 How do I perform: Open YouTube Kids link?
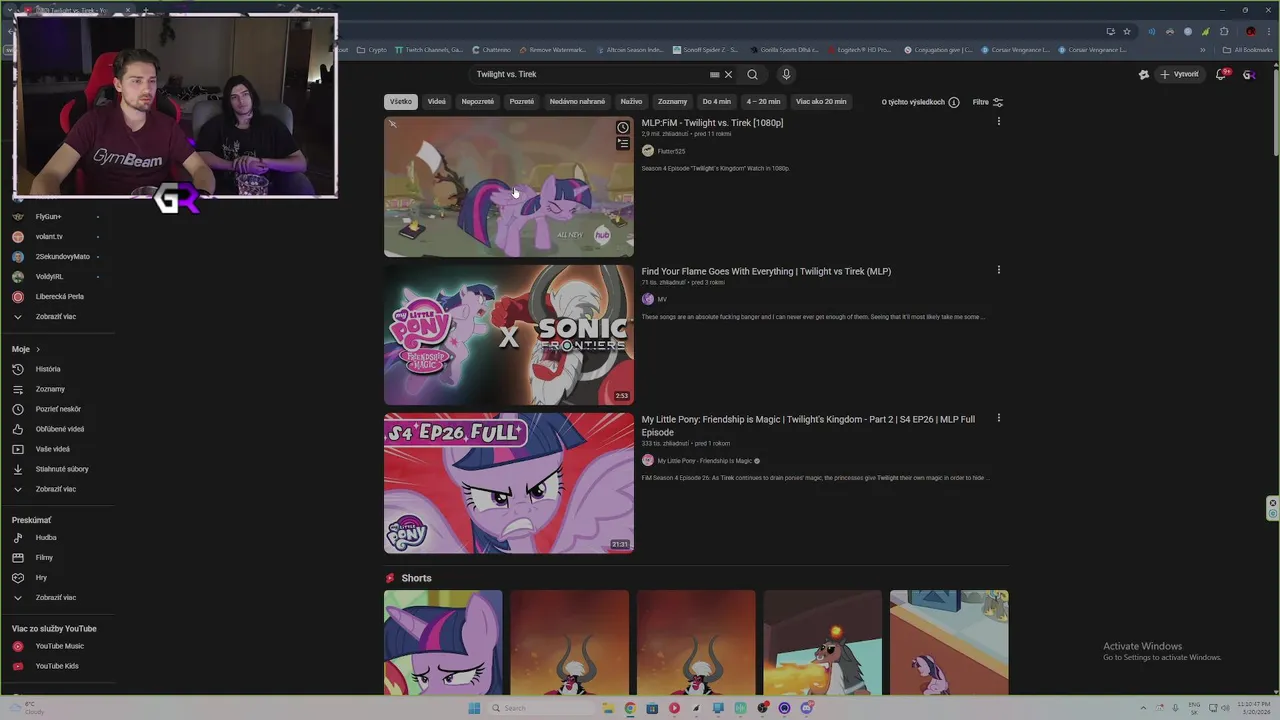point(57,666)
